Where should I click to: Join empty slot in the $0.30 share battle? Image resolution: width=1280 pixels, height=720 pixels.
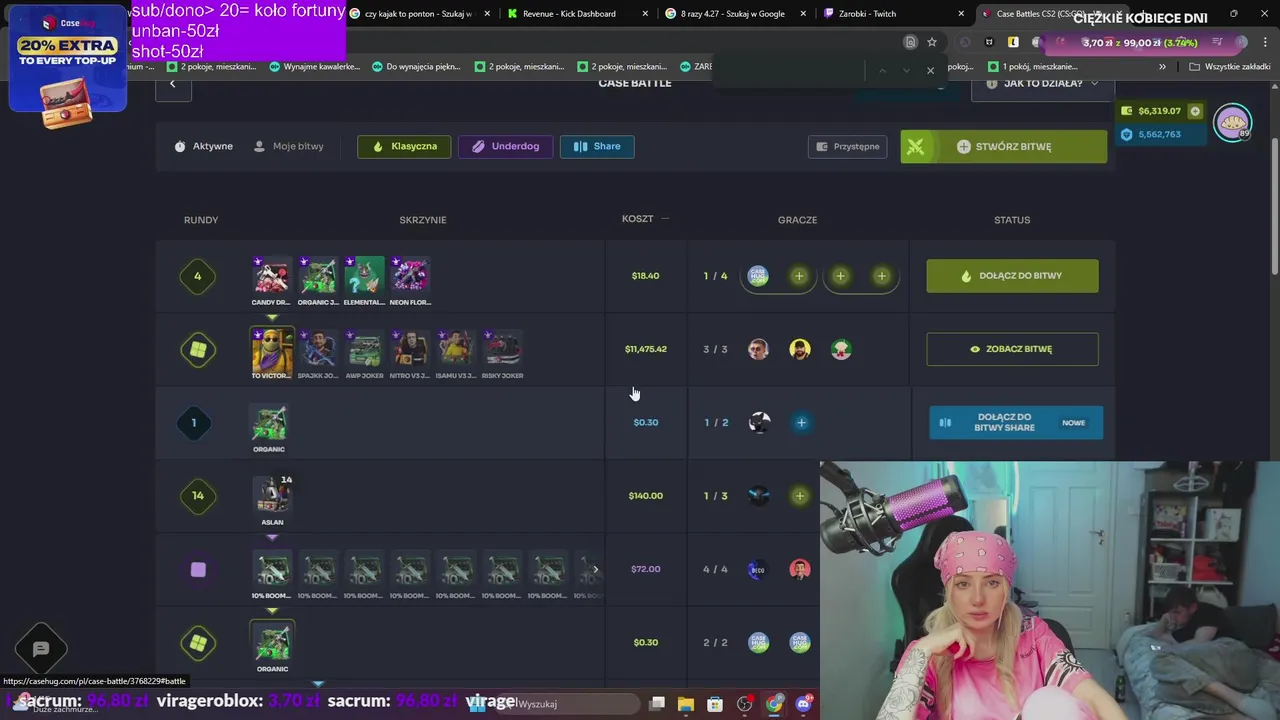pyautogui.click(x=801, y=423)
